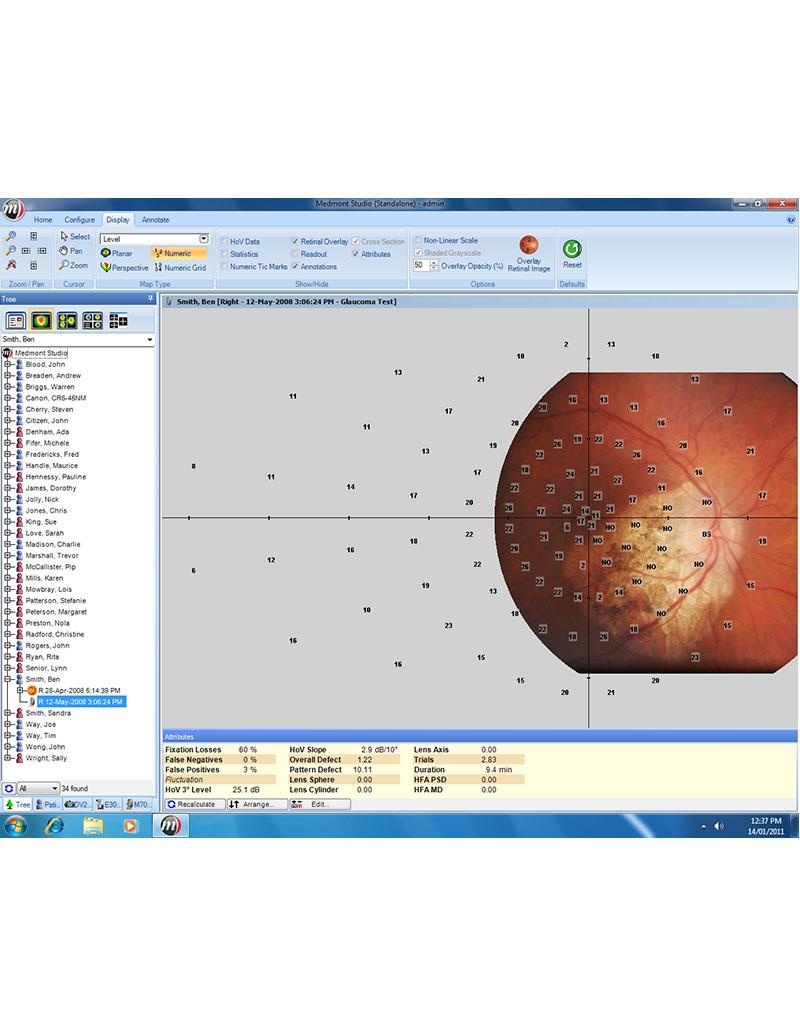Expand the Blood, John tree node
This screenshot has height=1024, width=800.
tap(8, 364)
